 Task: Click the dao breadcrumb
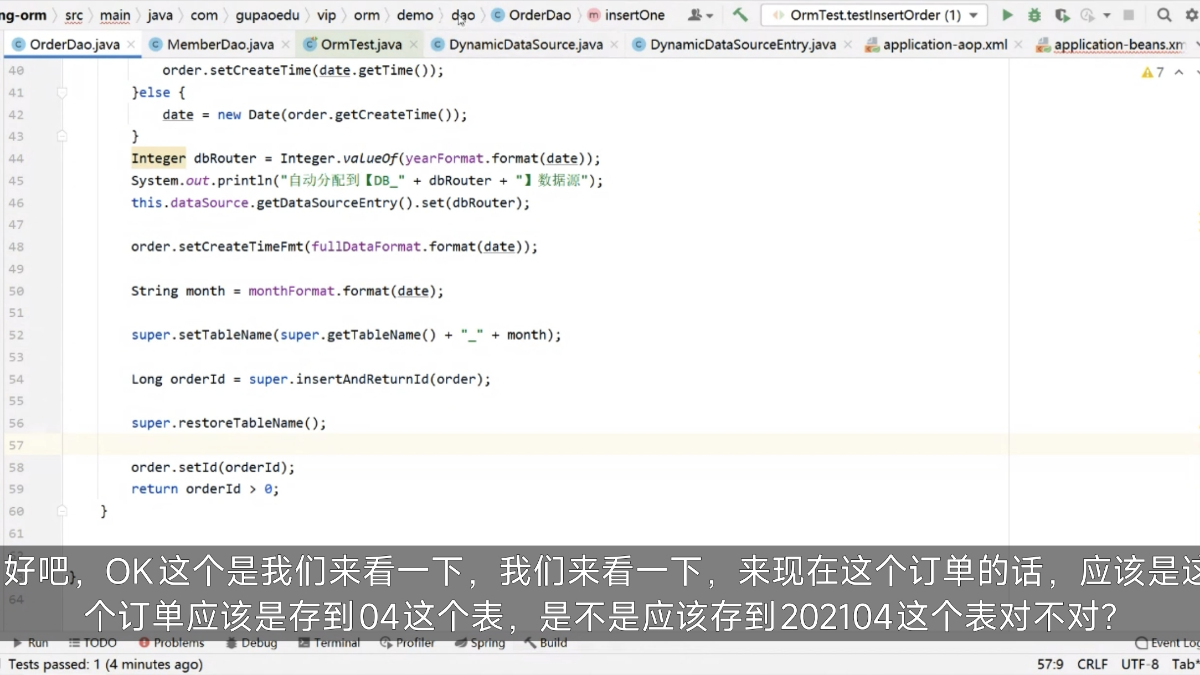coord(463,15)
